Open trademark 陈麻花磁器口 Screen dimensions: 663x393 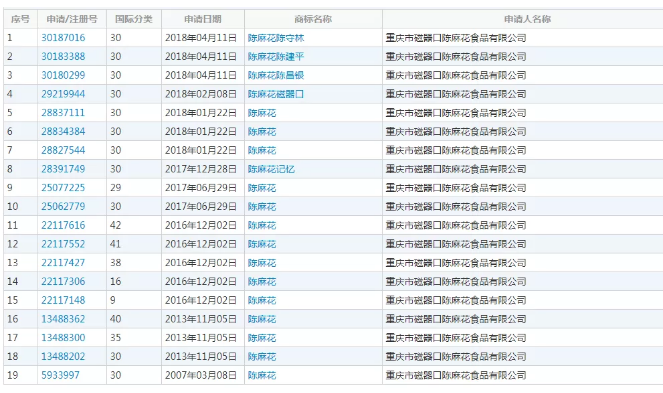click(276, 94)
